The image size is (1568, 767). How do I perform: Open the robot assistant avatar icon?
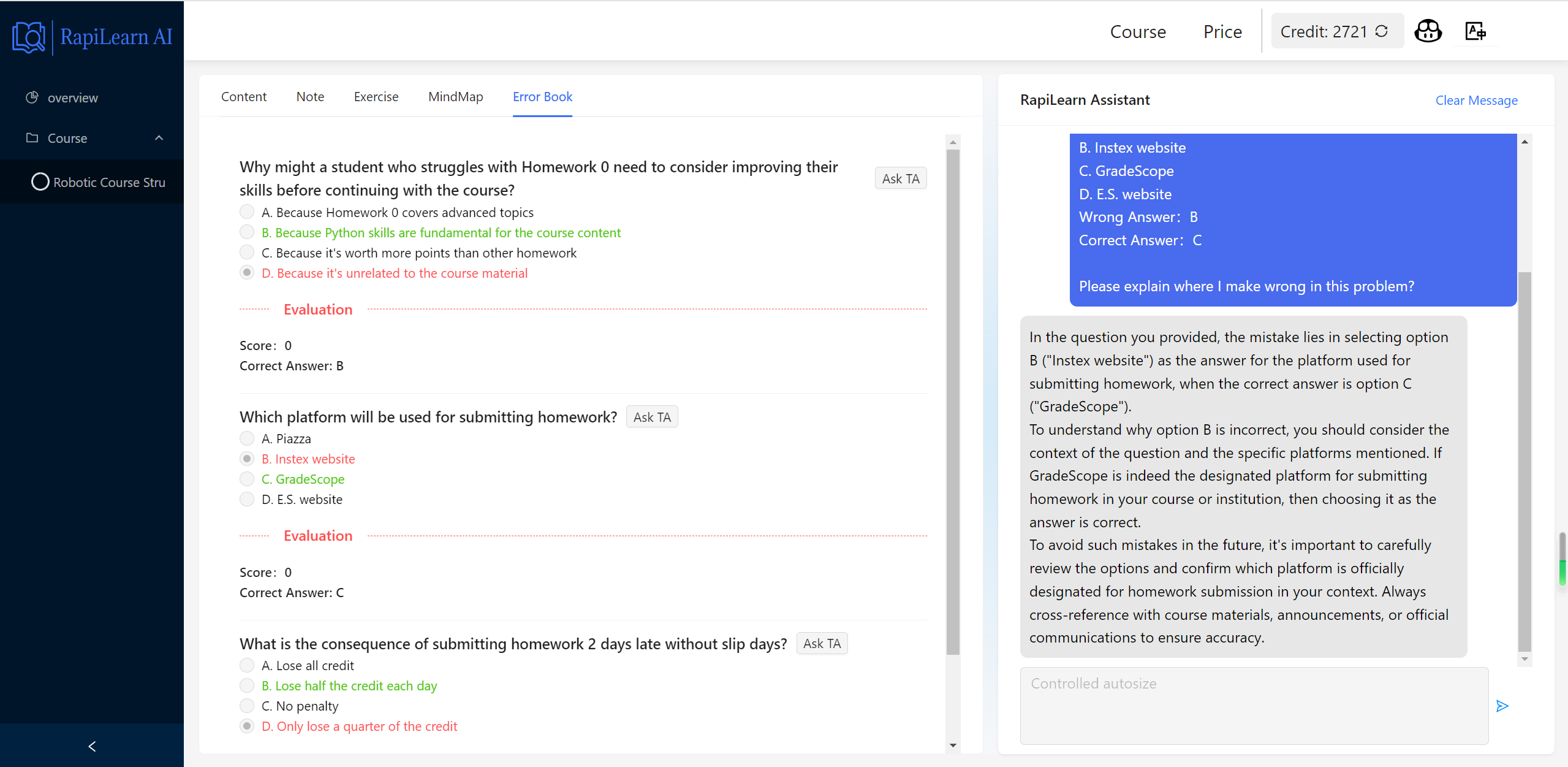pyautogui.click(x=1428, y=31)
